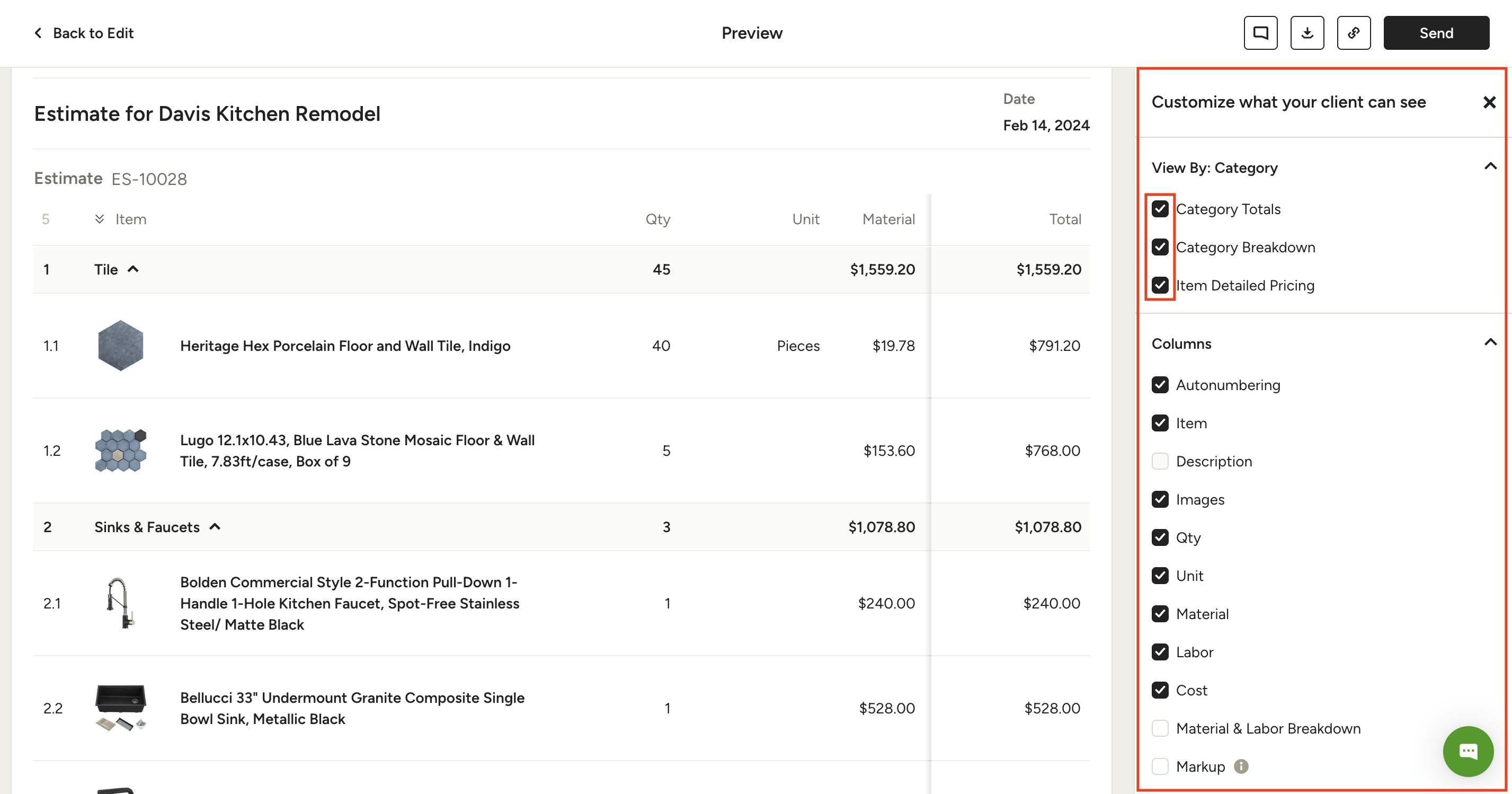Toggle the Material & Labor Breakdown checkbox
1512x794 pixels.
pos(1160,728)
